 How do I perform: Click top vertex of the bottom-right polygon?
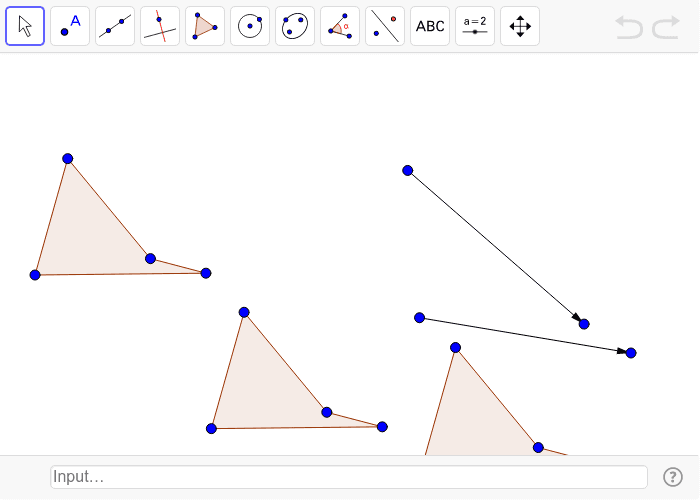455,347
